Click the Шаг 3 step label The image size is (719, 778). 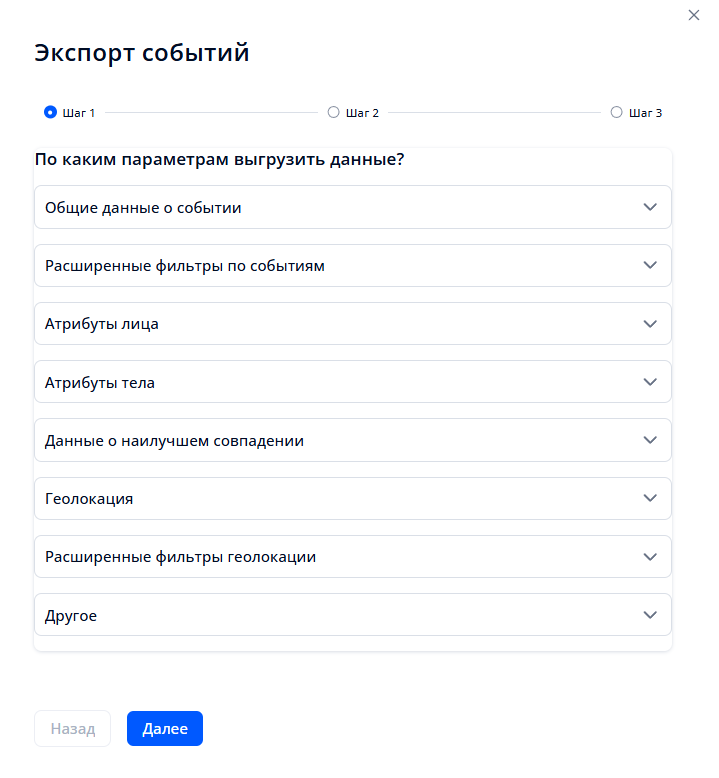[646, 113]
